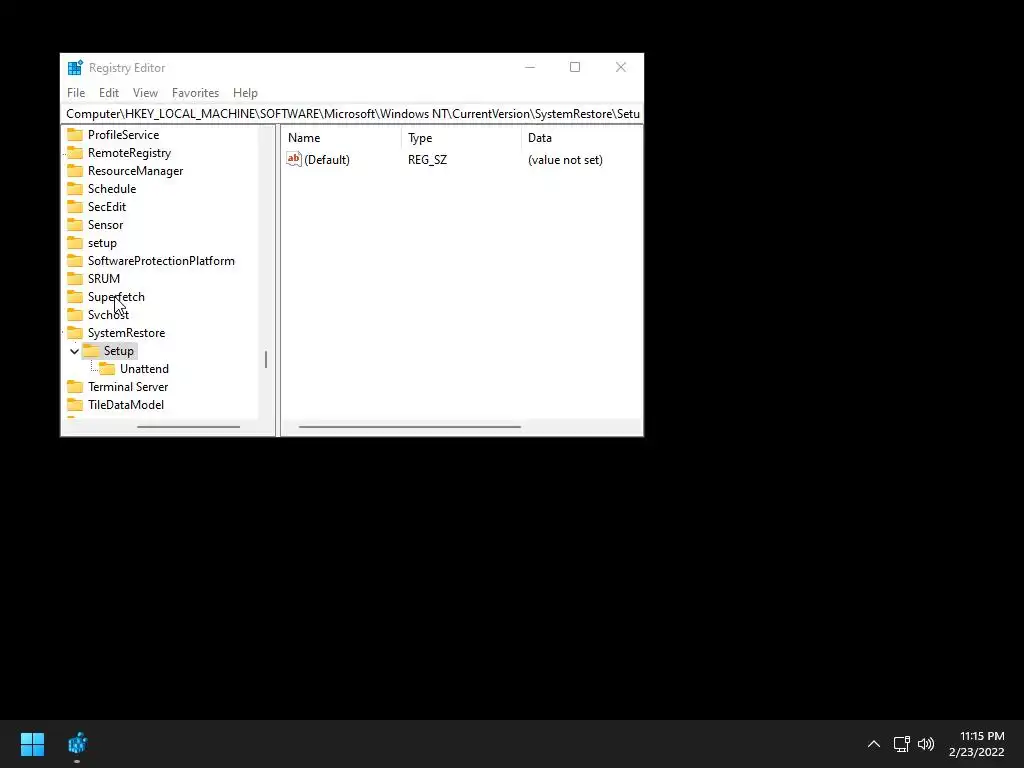
Task: Click the Unattend folder icon
Action: click(107, 369)
